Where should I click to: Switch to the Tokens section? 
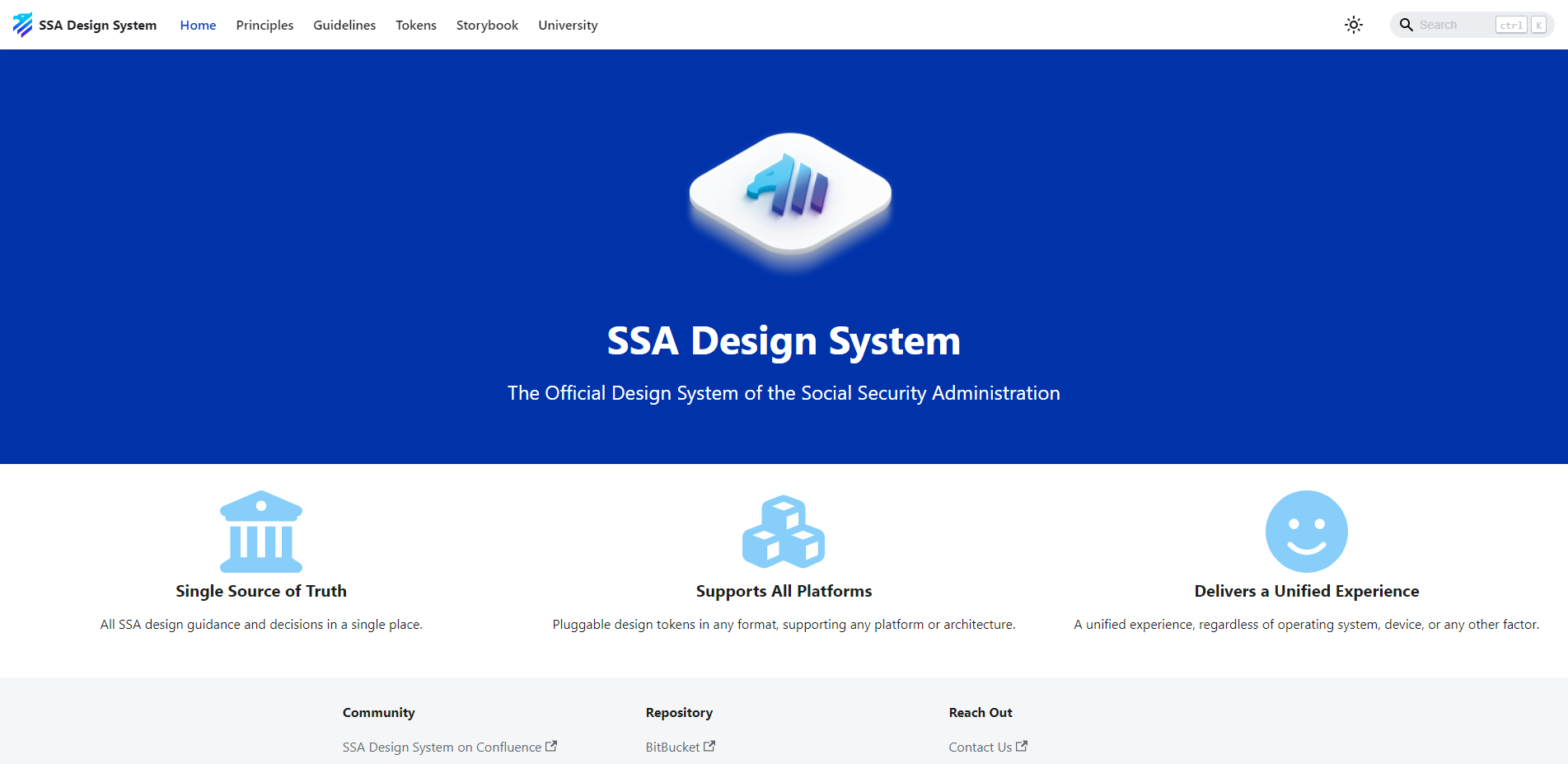[x=415, y=25]
